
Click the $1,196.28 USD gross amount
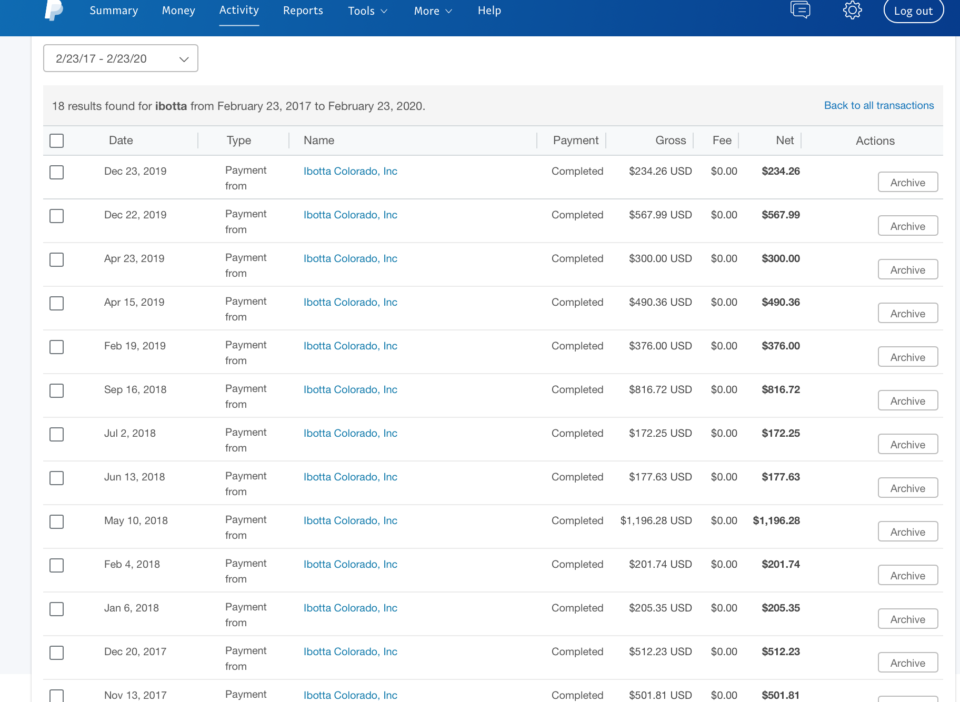tap(656, 520)
